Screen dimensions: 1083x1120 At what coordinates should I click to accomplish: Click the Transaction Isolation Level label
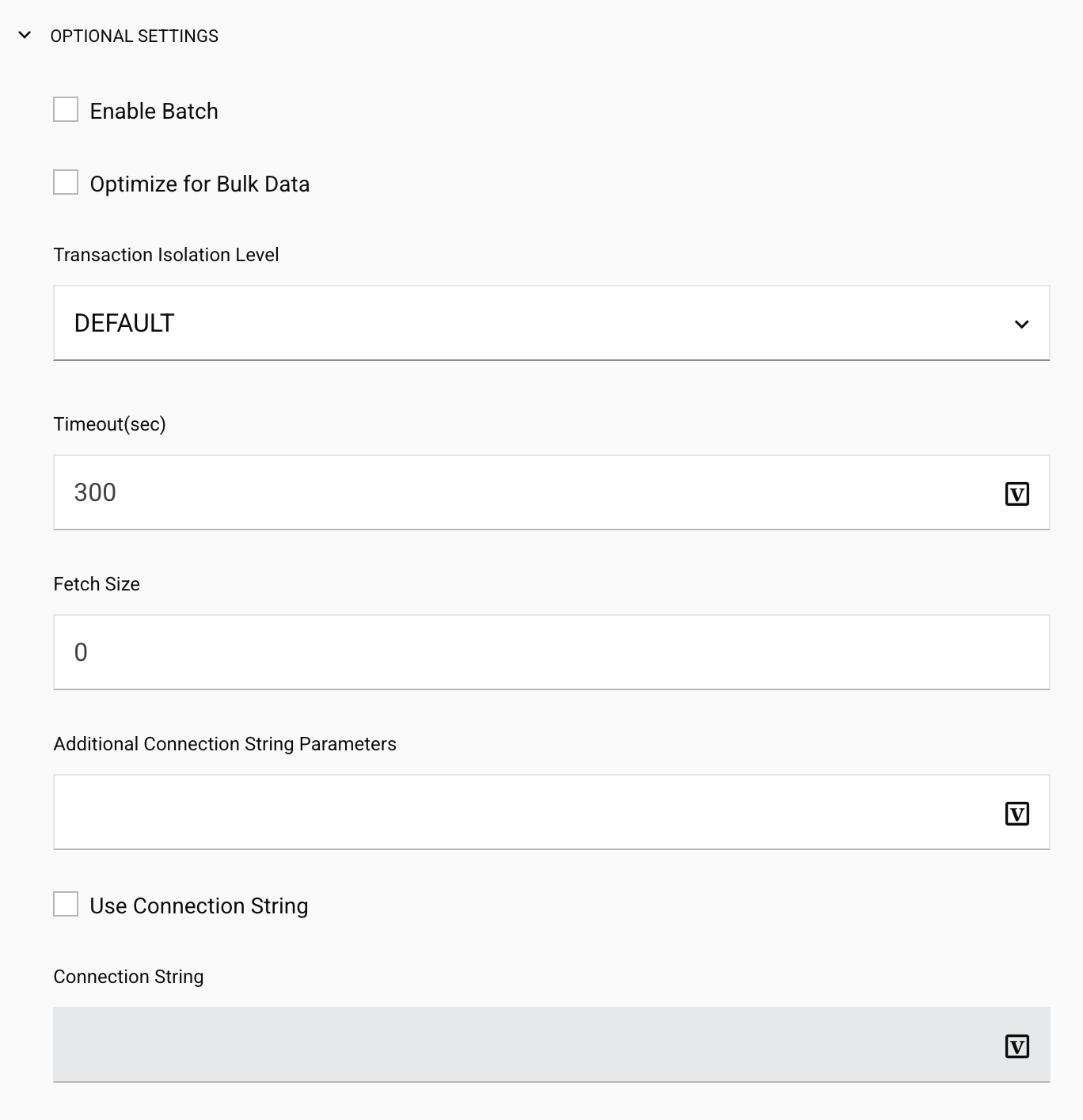coord(165,255)
